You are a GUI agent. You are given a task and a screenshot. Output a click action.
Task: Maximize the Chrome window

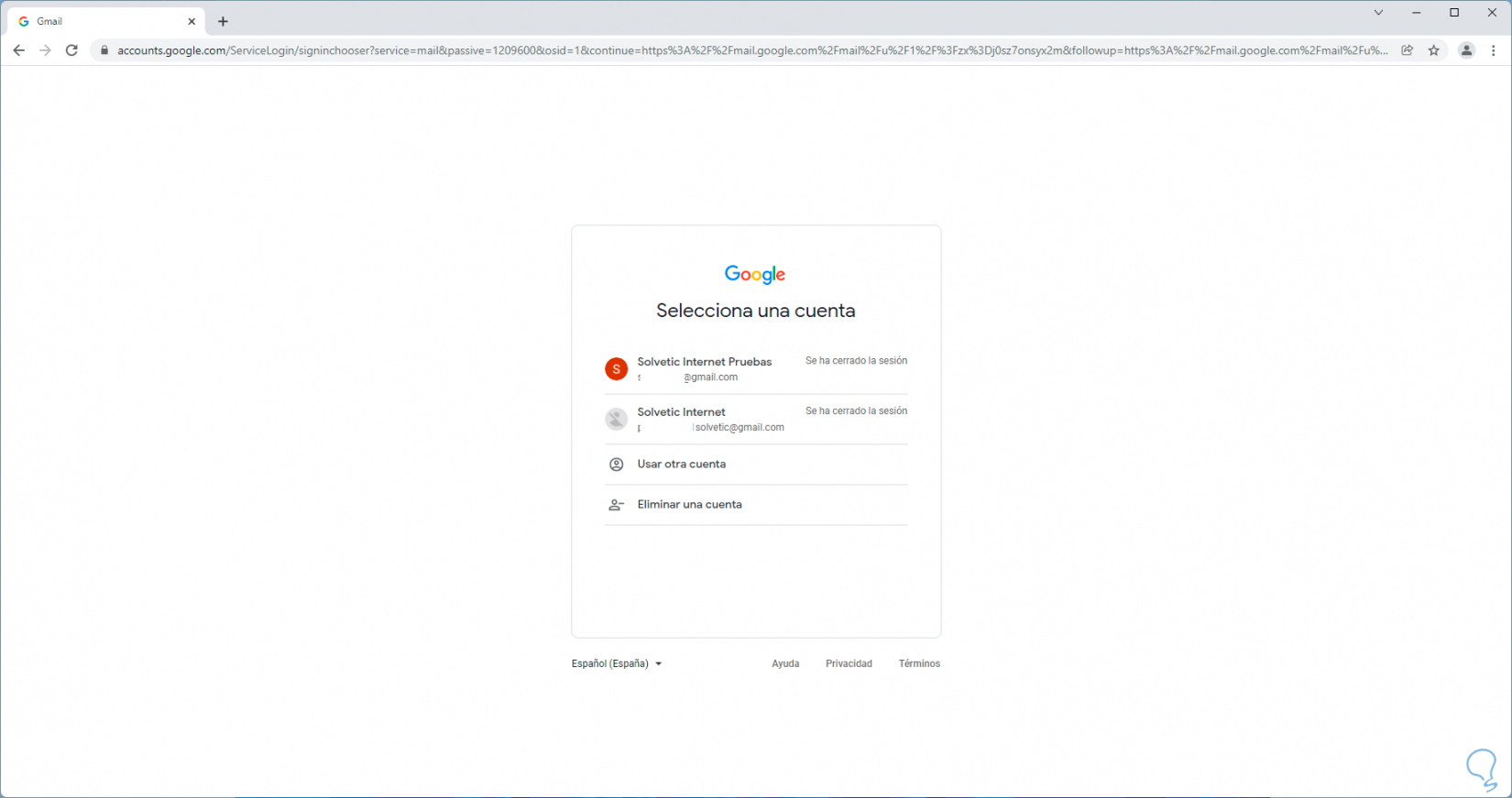click(1454, 13)
